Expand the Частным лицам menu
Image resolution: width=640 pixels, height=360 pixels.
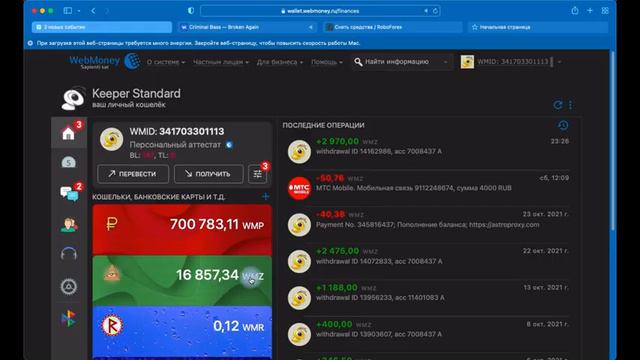pyautogui.click(x=221, y=62)
